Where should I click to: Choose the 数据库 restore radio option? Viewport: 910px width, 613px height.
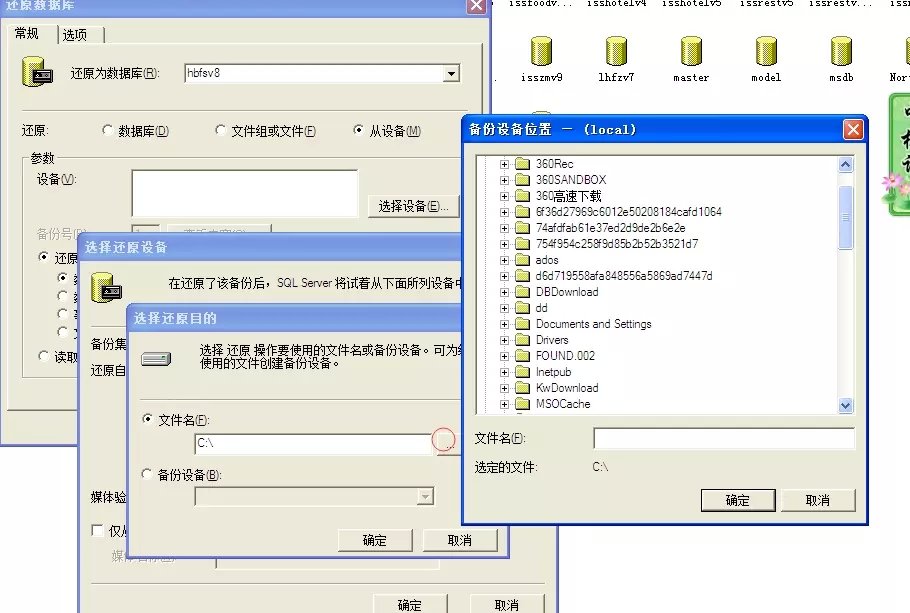click(108, 131)
